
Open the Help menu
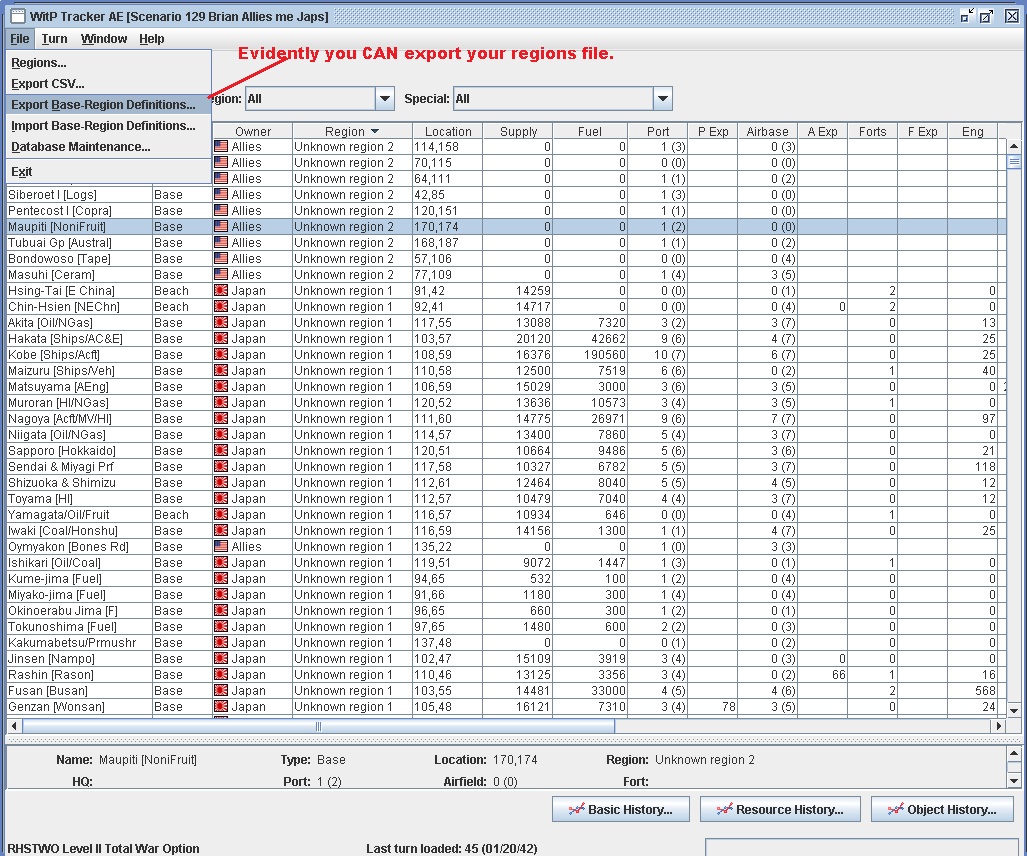(x=151, y=39)
